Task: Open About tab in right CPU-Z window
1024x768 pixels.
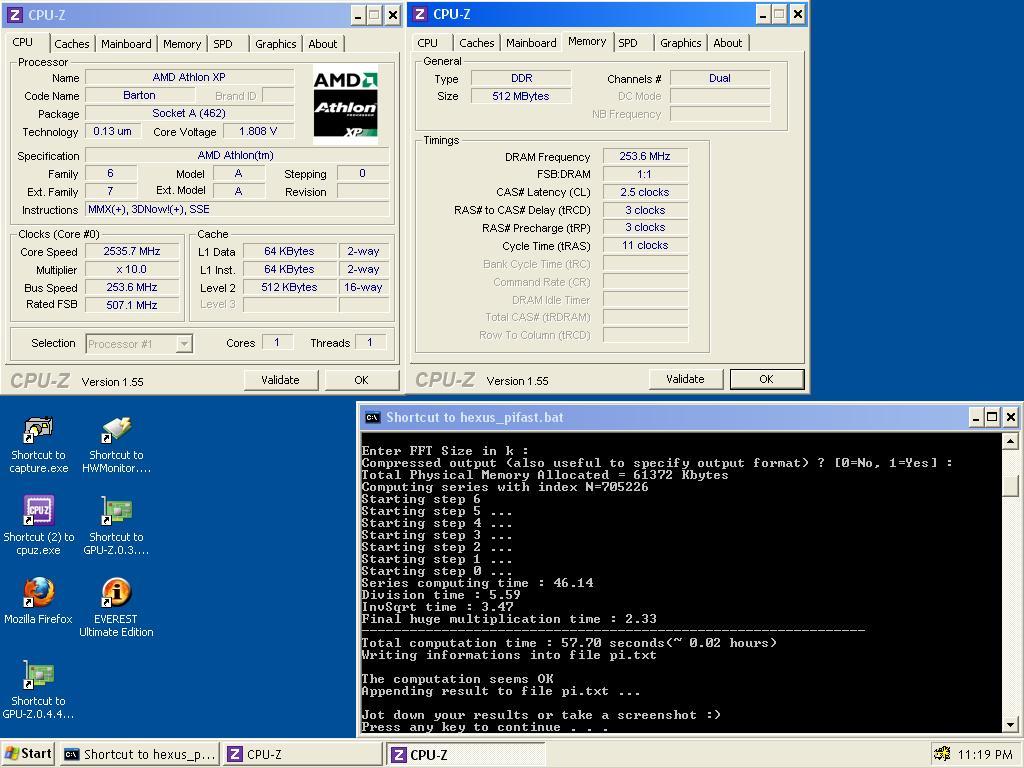Action: coord(728,43)
